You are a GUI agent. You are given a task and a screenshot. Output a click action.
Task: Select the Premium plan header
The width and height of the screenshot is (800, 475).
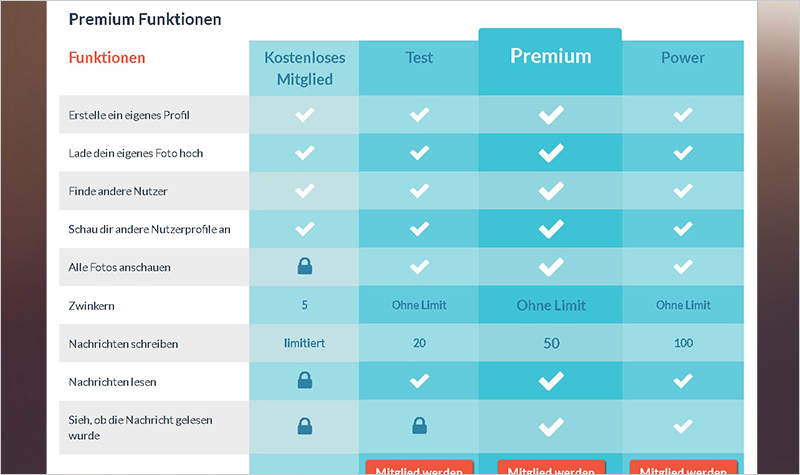click(551, 56)
